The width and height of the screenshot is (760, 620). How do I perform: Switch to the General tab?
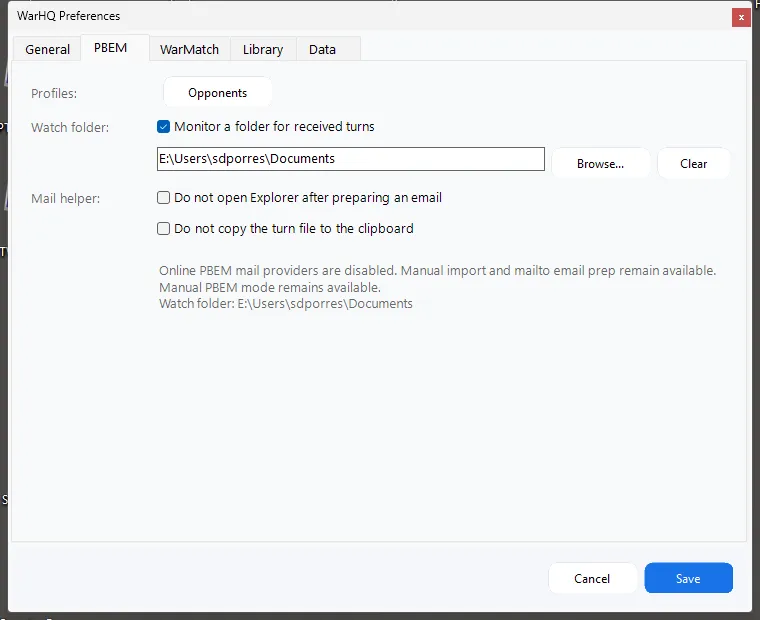(x=47, y=49)
